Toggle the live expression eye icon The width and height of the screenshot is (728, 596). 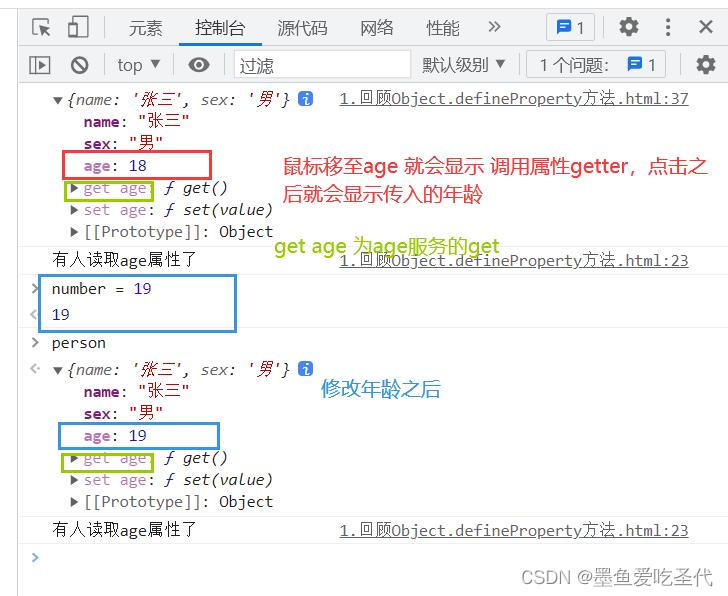pyautogui.click(x=199, y=65)
